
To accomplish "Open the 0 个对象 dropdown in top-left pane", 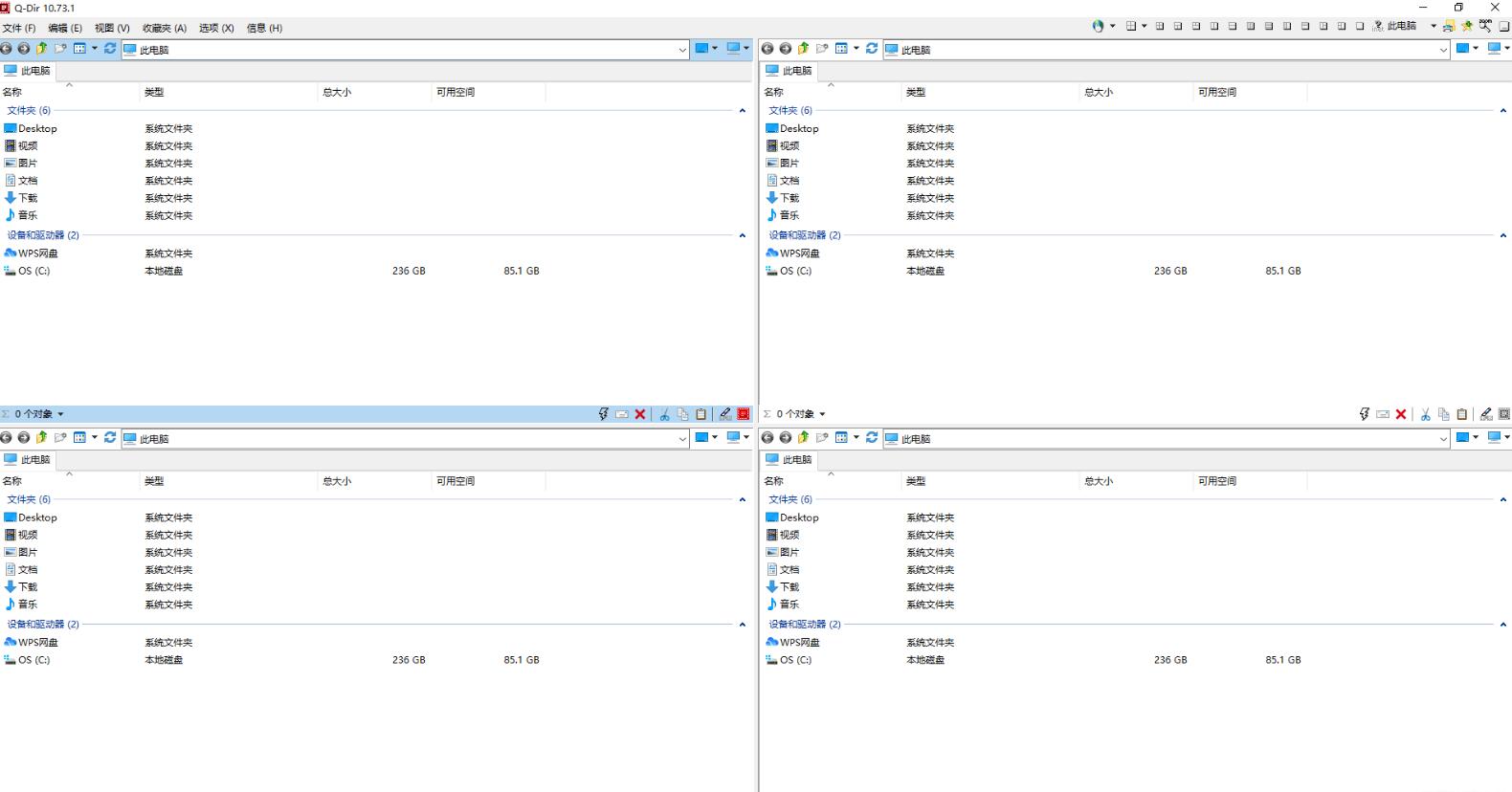I will tap(38, 414).
